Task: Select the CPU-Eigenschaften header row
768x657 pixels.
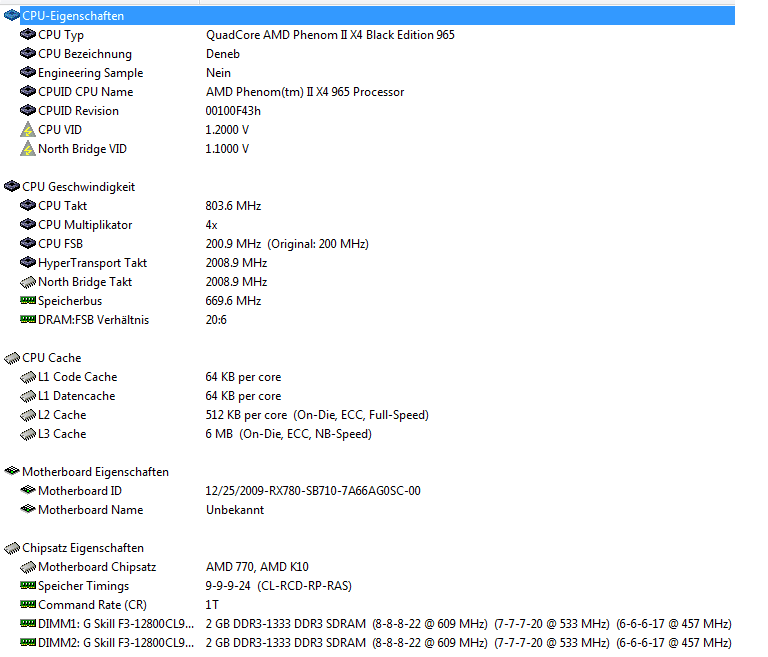Action: (377, 16)
